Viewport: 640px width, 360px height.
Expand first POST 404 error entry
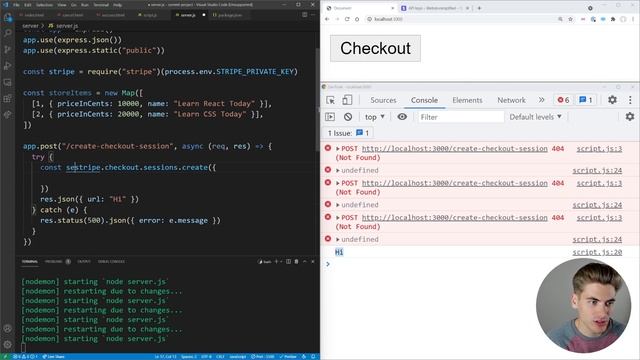(338, 149)
